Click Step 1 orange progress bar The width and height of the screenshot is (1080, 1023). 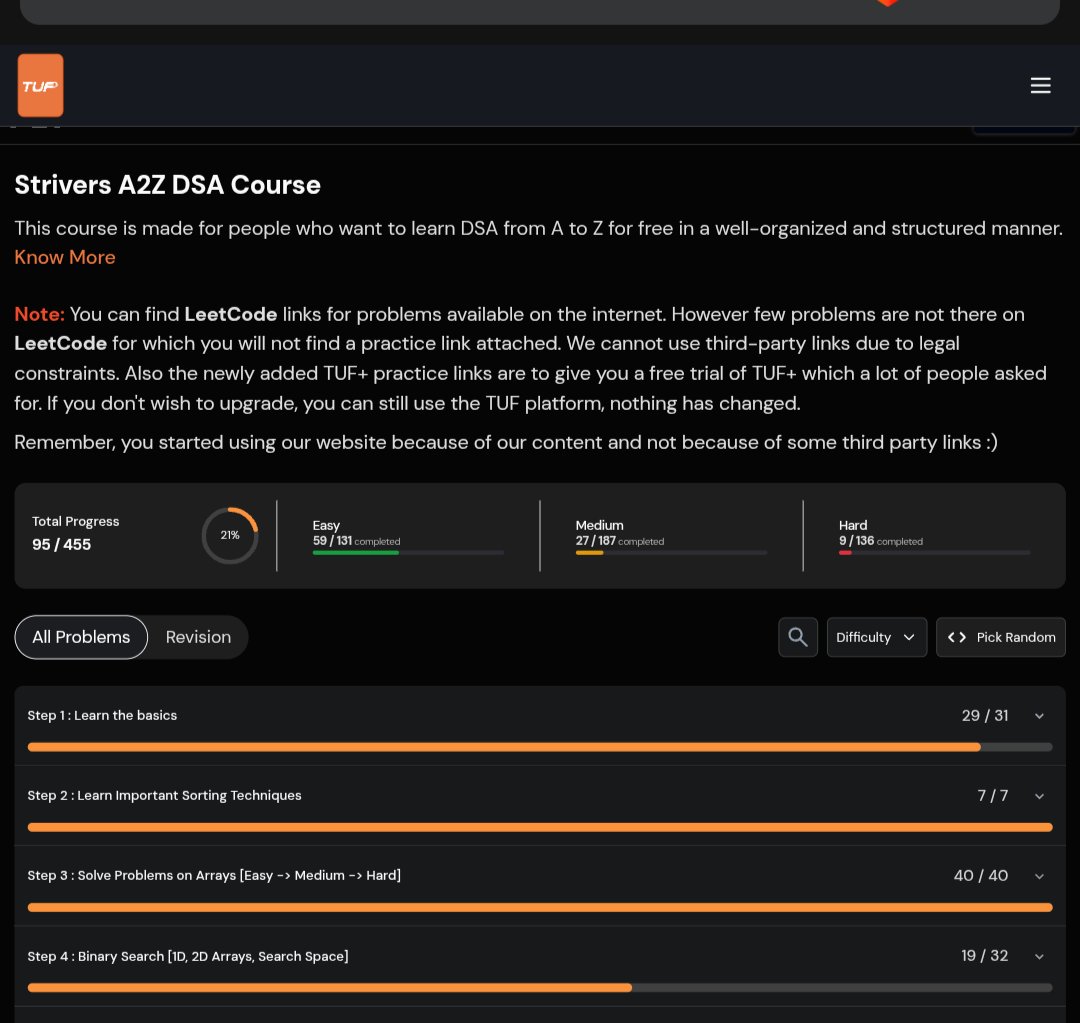pos(540,747)
